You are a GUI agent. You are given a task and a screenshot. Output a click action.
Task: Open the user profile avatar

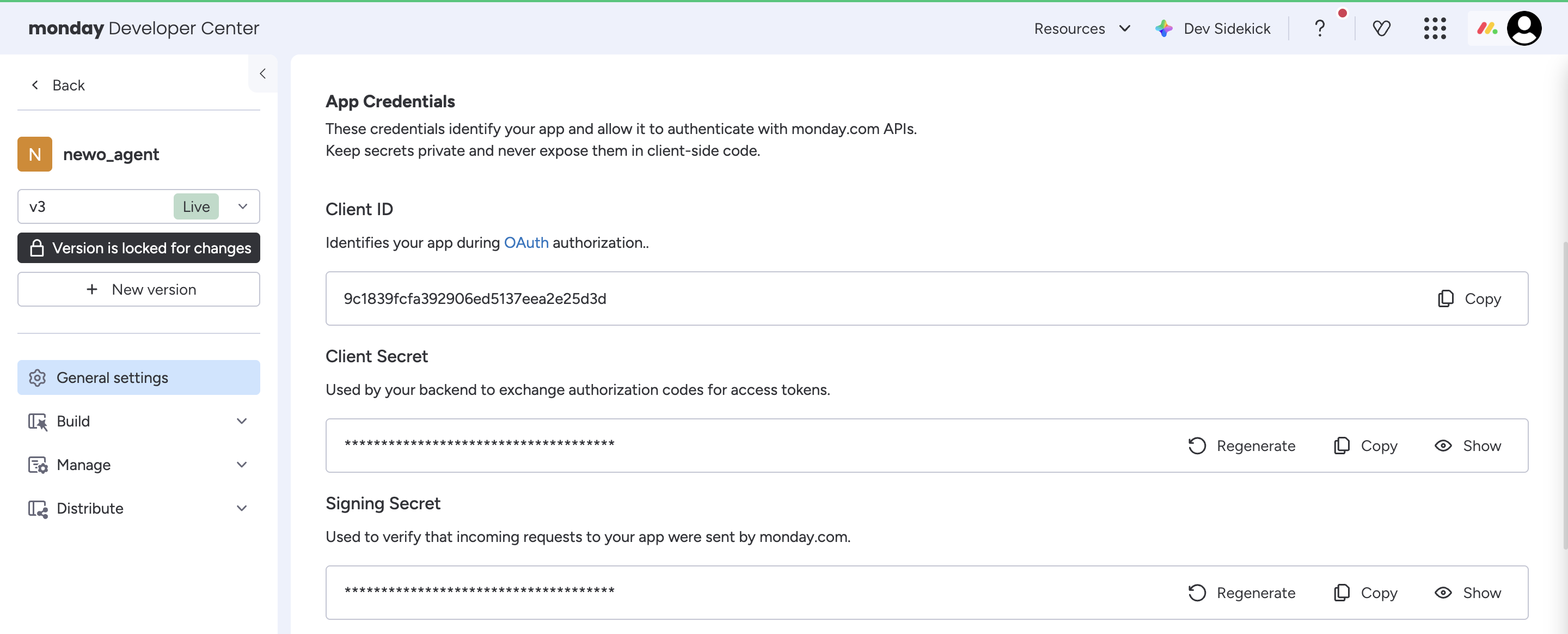1524,28
